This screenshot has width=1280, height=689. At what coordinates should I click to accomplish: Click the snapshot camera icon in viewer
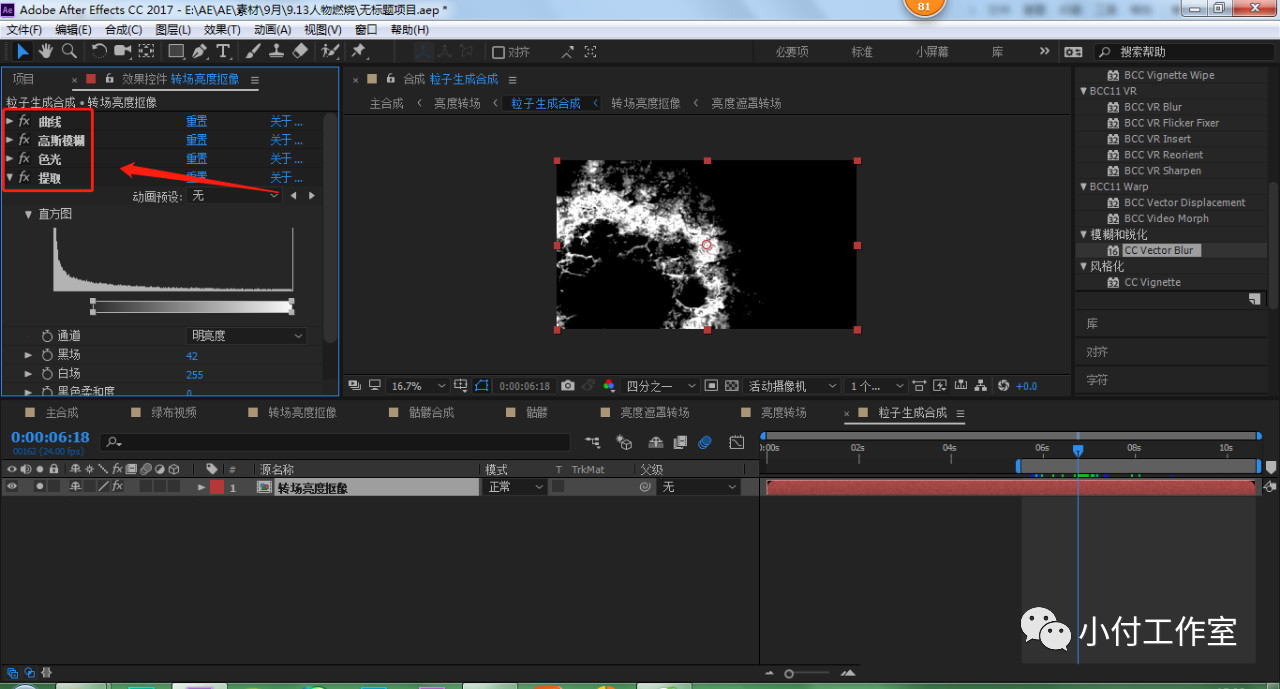568,386
